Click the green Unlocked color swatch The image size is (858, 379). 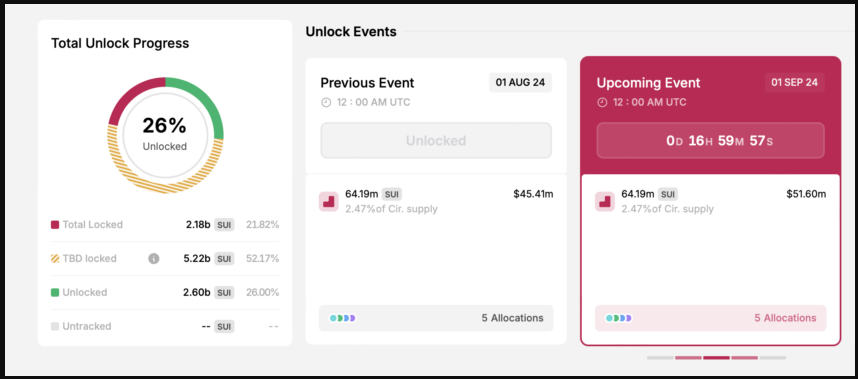pyautogui.click(x=55, y=293)
